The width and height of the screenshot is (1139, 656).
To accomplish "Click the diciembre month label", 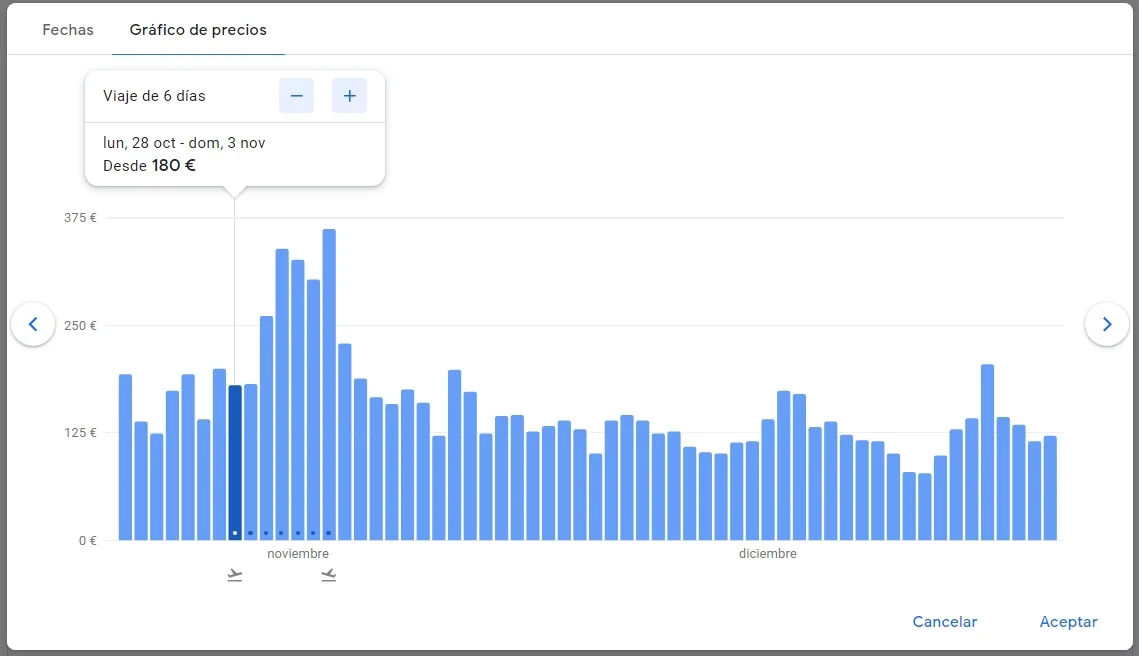I will coord(768,554).
